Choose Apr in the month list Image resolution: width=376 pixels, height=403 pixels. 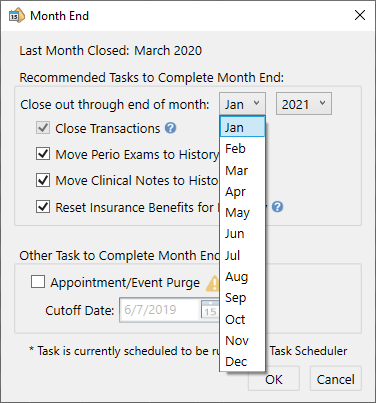pyautogui.click(x=242, y=191)
